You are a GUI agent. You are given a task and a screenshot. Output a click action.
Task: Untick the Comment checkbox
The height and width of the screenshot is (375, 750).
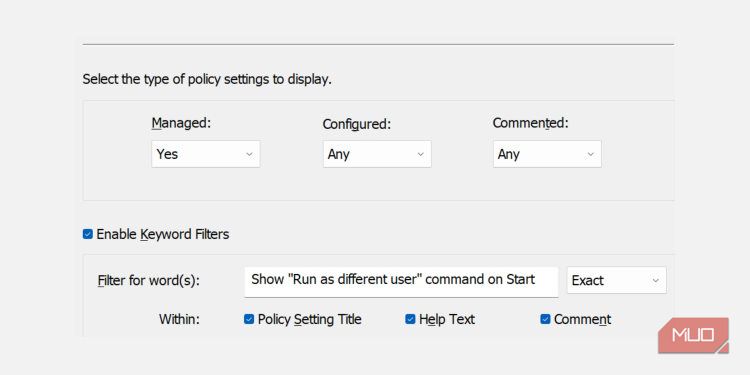[545, 319]
